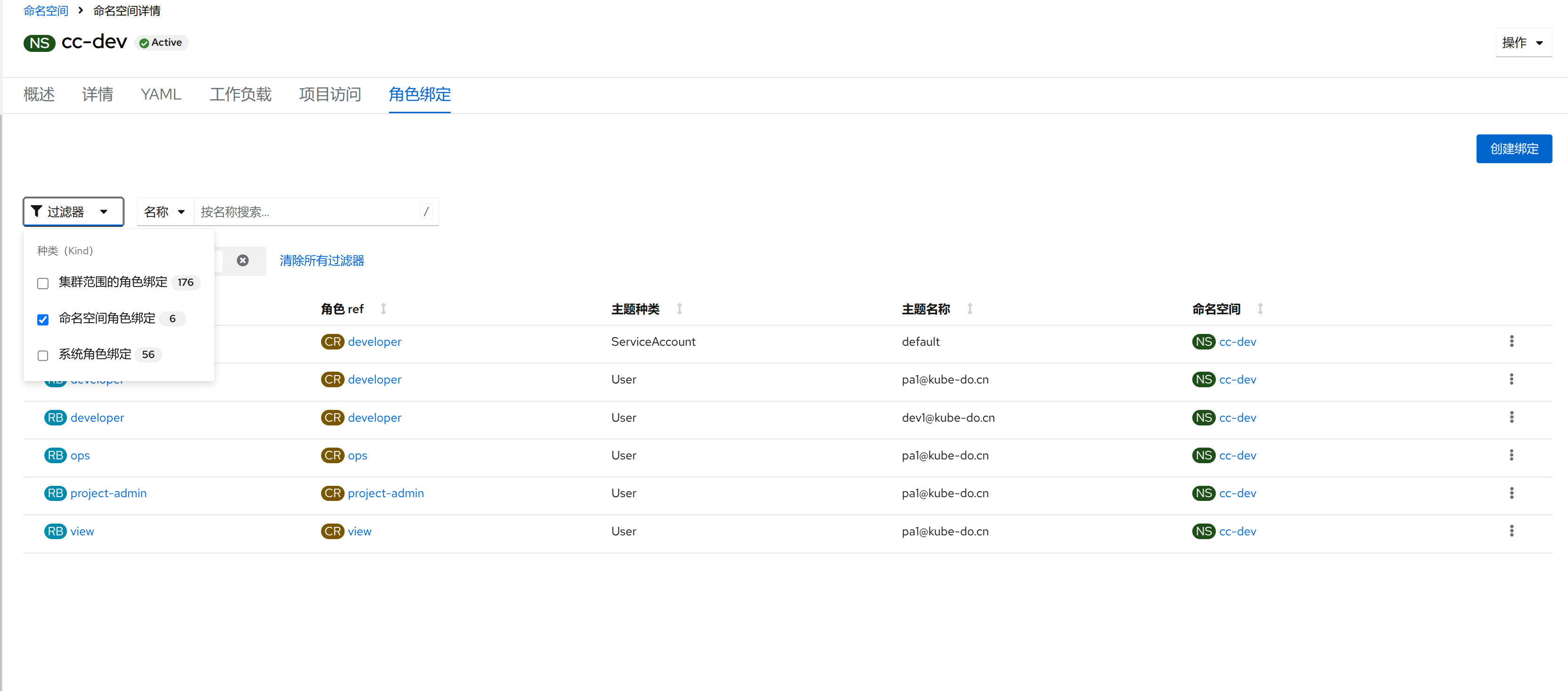This screenshot has width=1568, height=691.
Task: Check the 集群范围的角色绑定 filter checkbox
Action: [x=42, y=283]
